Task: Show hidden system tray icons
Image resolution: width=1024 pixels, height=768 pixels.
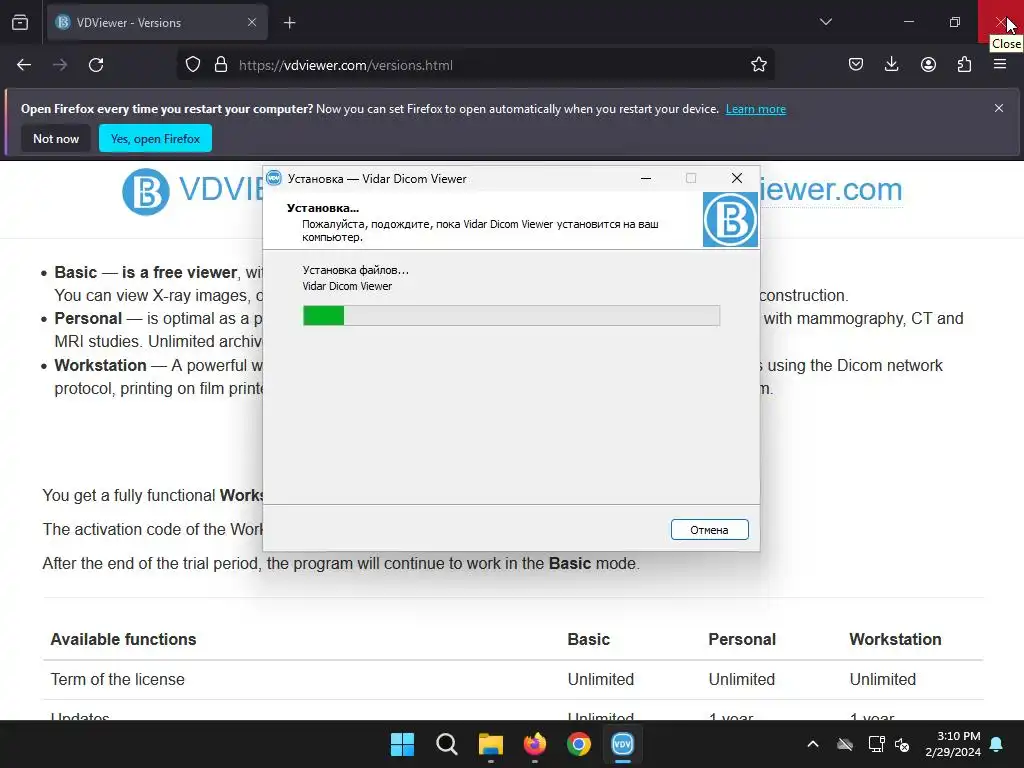Action: [813, 744]
